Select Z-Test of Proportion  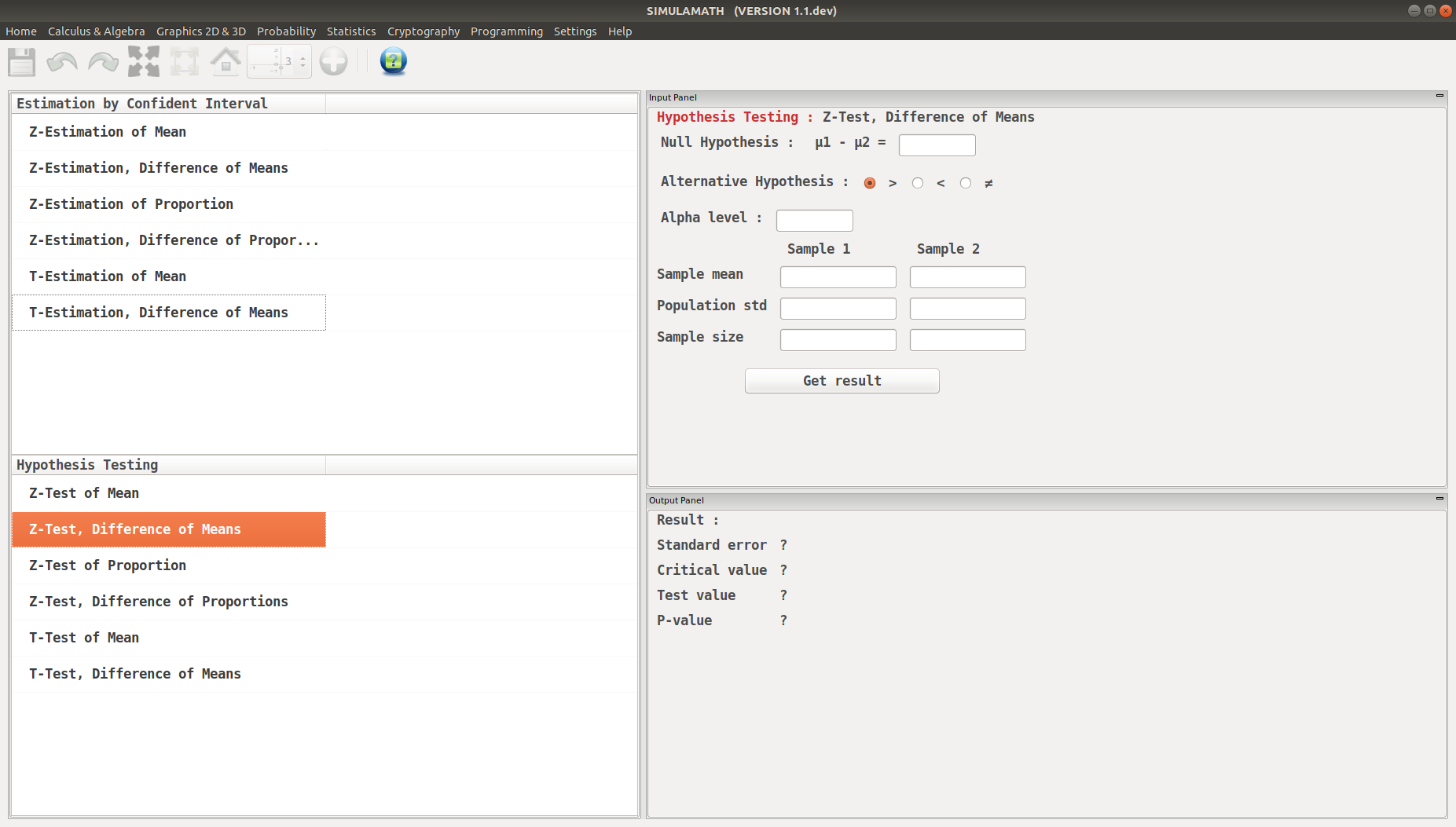pos(169,565)
